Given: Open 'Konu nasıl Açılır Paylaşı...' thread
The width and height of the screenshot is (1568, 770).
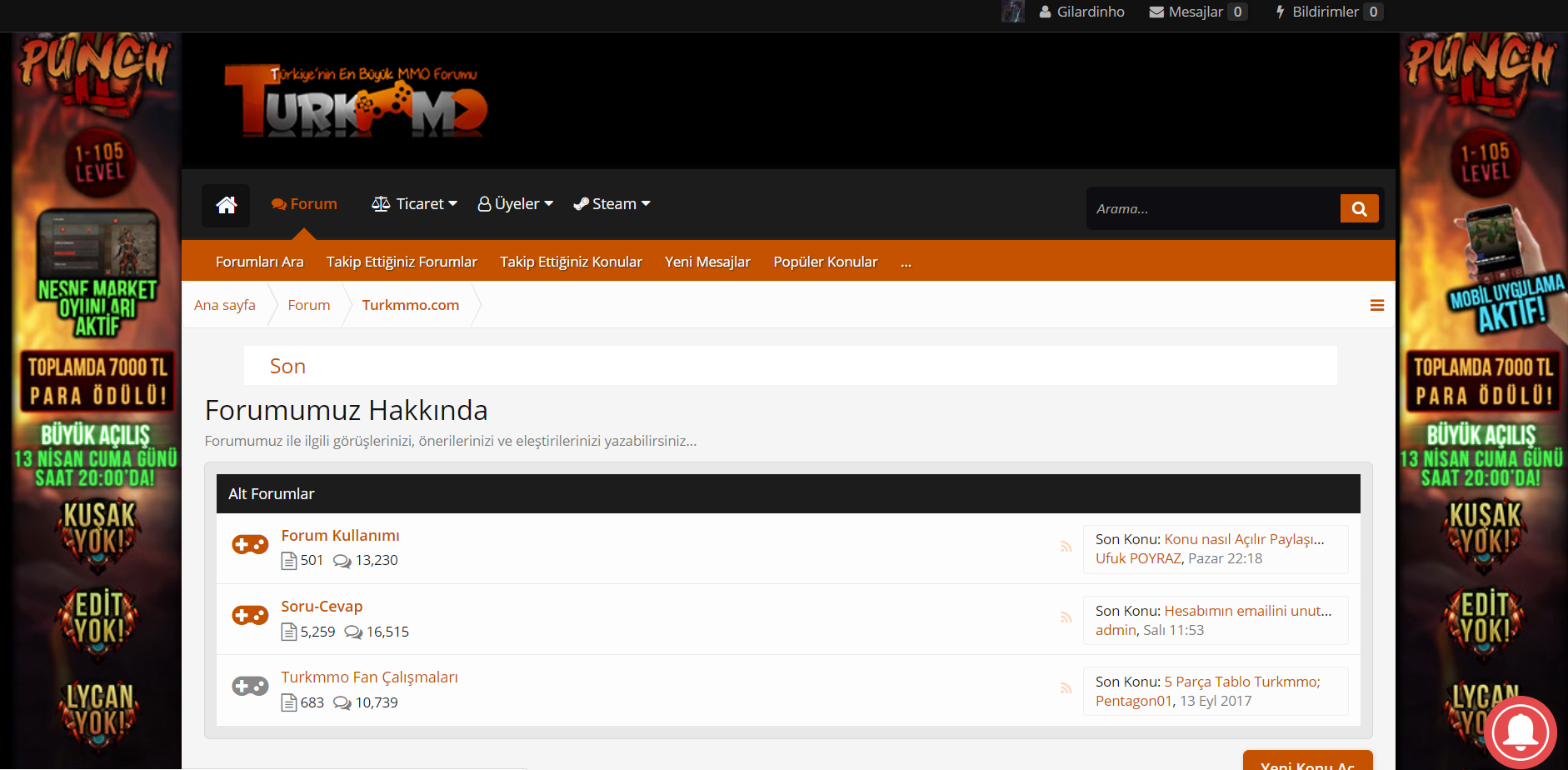Looking at the screenshot, I should tap(1244, 539).
